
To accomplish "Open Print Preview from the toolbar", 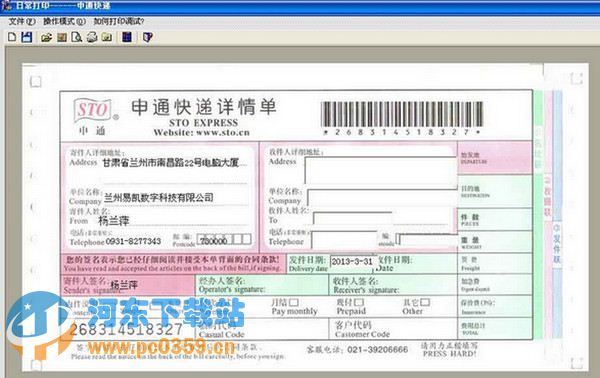I will pos(77,37).
